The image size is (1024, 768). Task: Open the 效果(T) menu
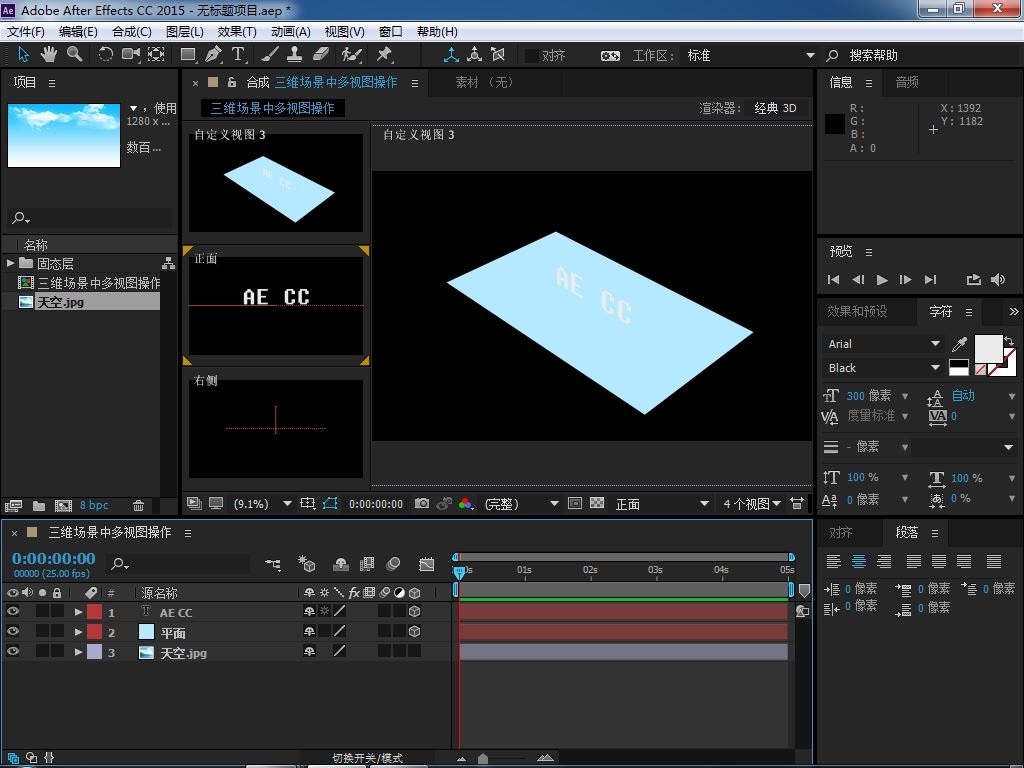pos(237,31)
